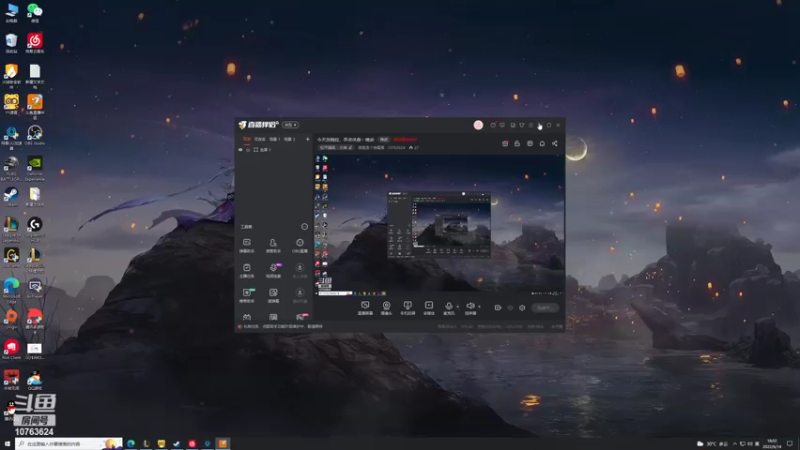Click the start live button at bottom right

[x=545, y=308]
